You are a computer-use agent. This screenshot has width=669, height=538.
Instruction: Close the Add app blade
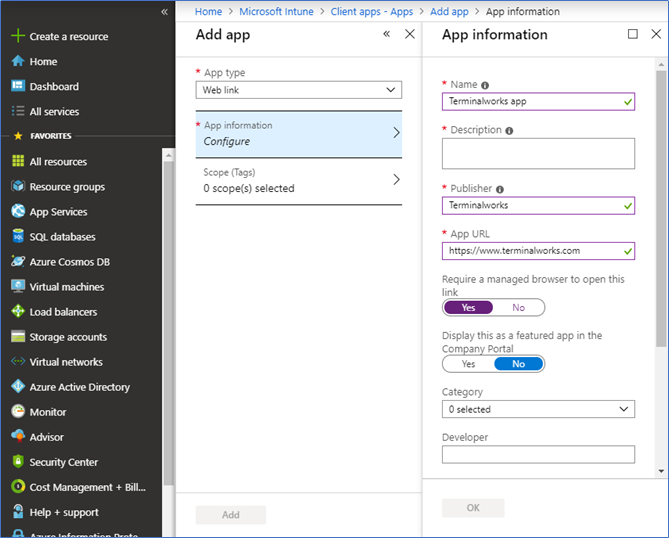tap(410, 34)
